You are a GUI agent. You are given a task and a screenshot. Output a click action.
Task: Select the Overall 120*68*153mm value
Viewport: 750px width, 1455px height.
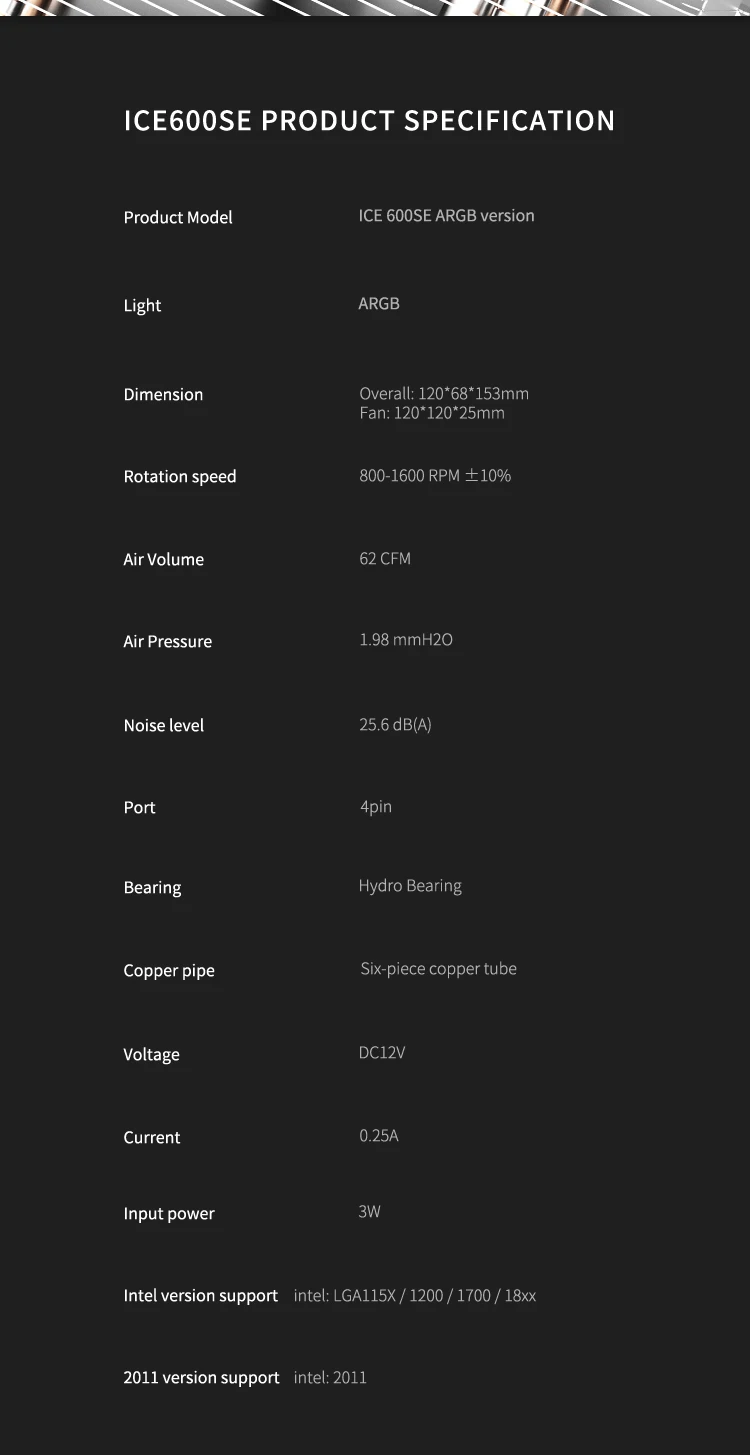(443, 393)
